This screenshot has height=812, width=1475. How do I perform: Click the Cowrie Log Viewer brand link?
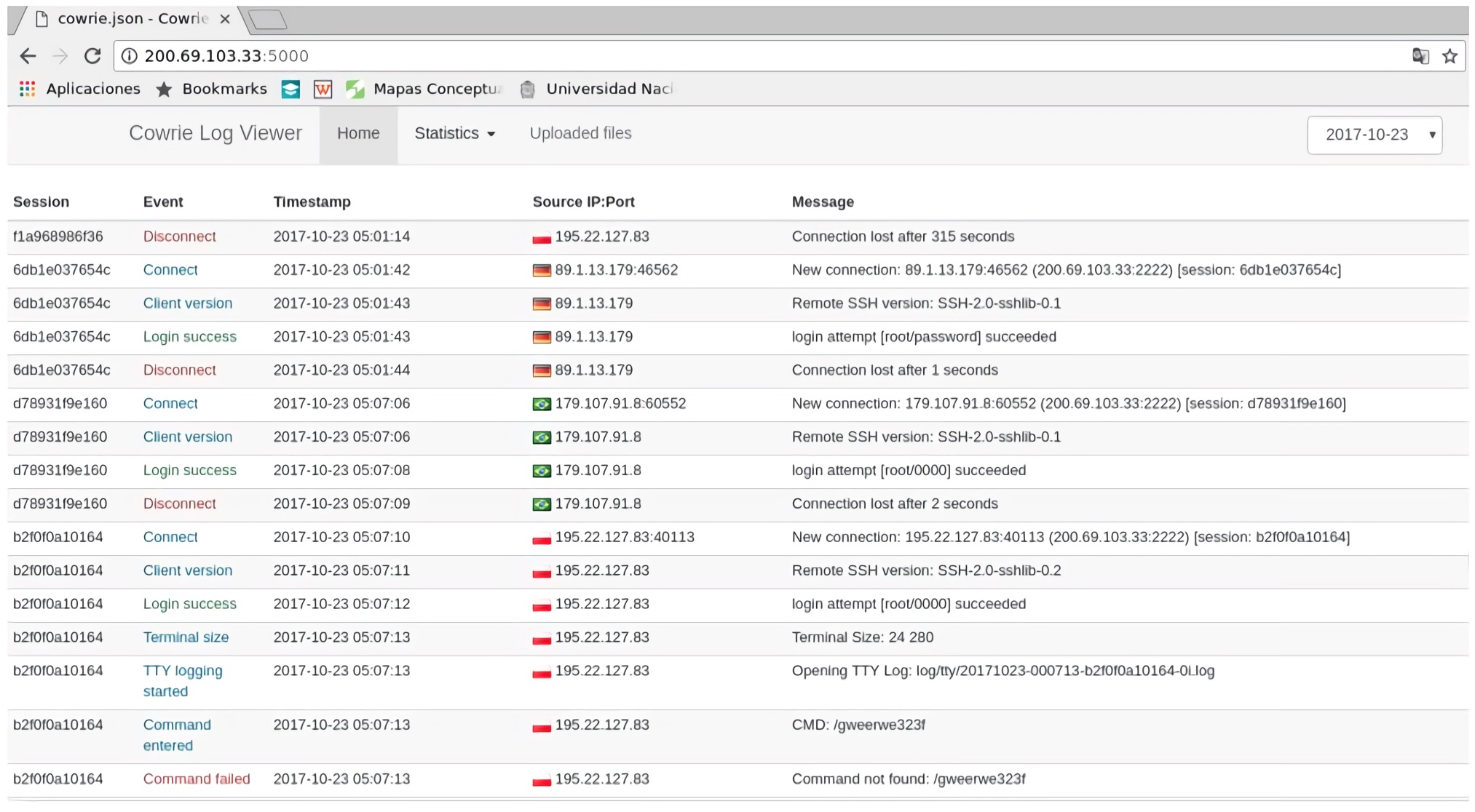(x=215, y=134)
